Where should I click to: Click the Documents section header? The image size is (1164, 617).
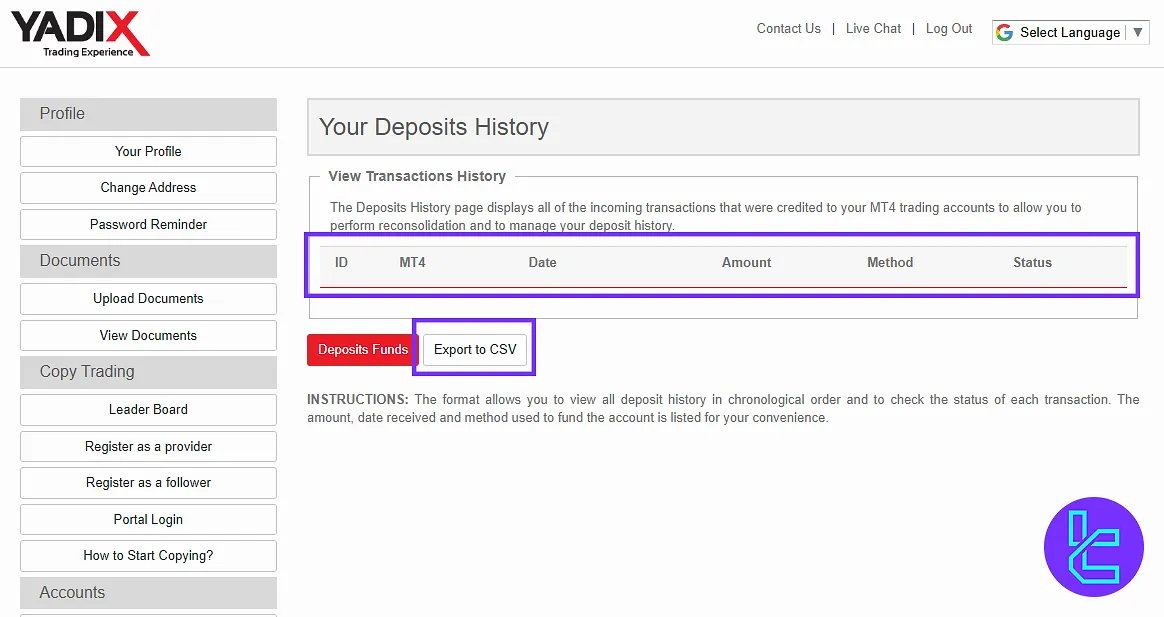pos(148,261)
